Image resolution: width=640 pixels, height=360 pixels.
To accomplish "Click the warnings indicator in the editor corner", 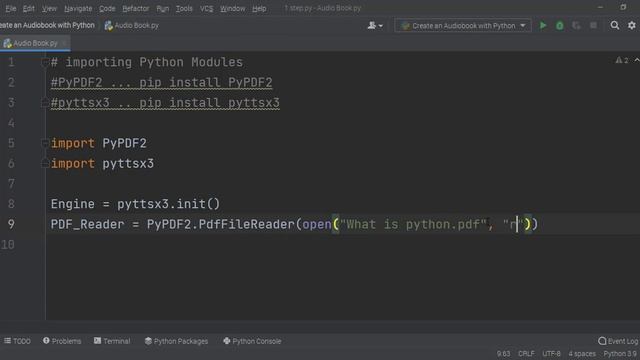I will [622, 60].
